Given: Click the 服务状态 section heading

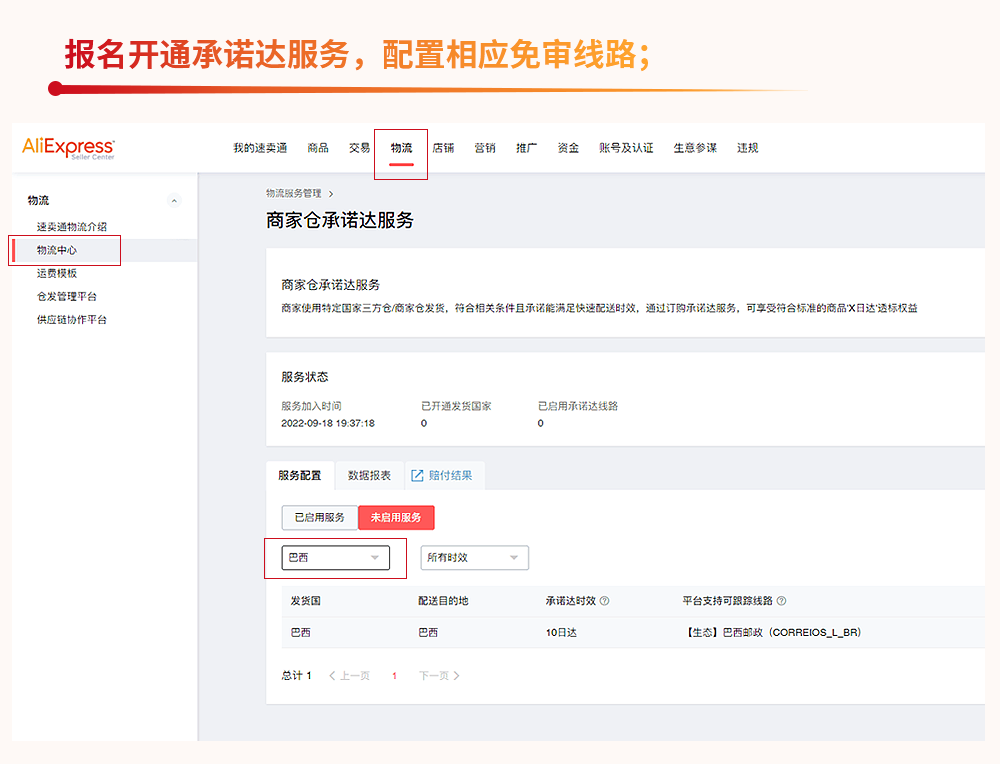Looking at the screenshot, I should point(305,377).
